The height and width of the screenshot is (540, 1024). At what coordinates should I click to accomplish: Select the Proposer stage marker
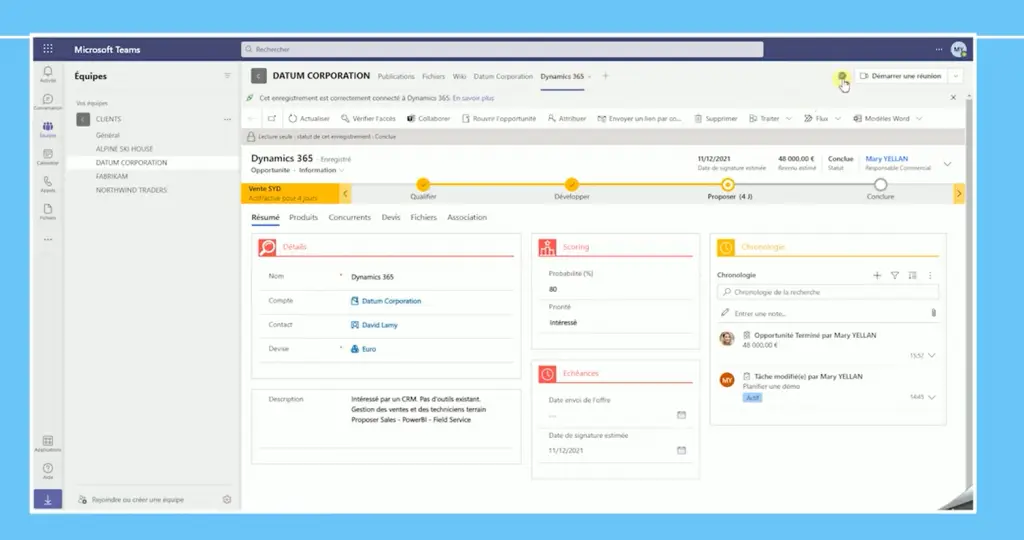pyautogui.click(x=728, y=185)
